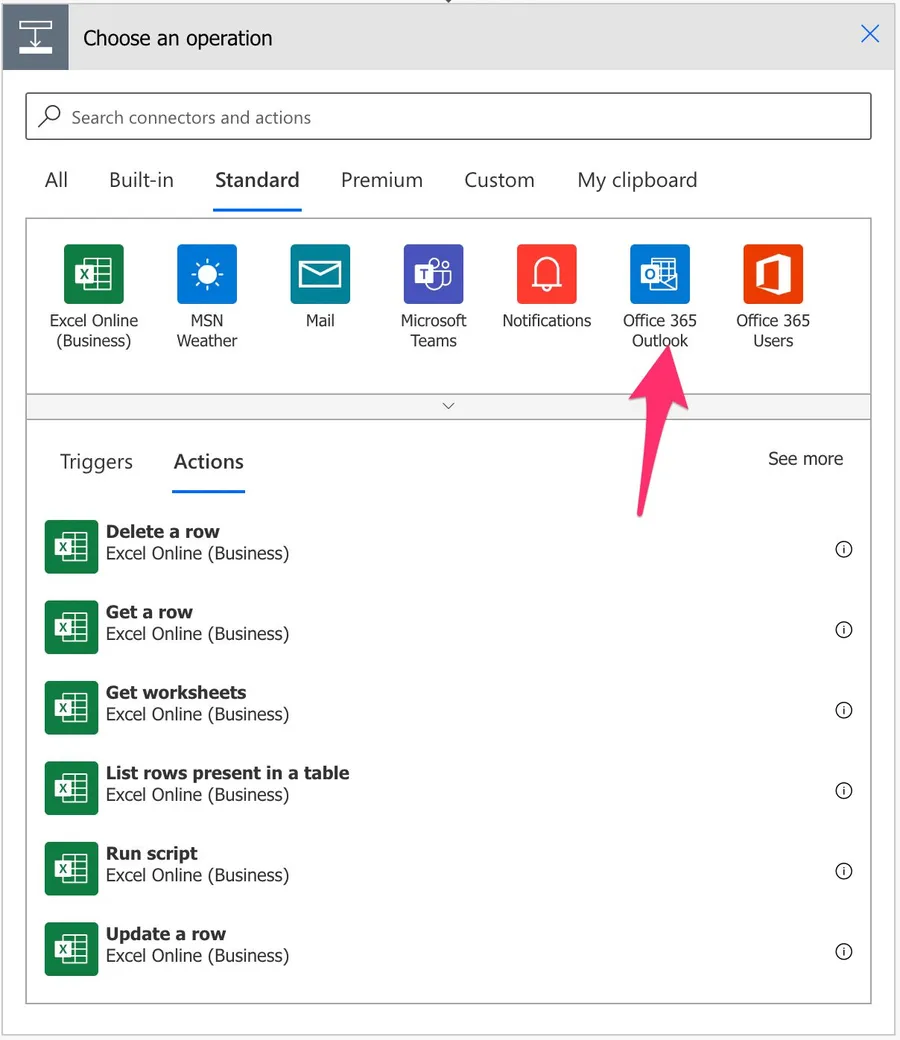The width and height of the screenshot is (900, 1040).
Task: Pick the Mail connector icon
Action: click(x=320, y=274)
